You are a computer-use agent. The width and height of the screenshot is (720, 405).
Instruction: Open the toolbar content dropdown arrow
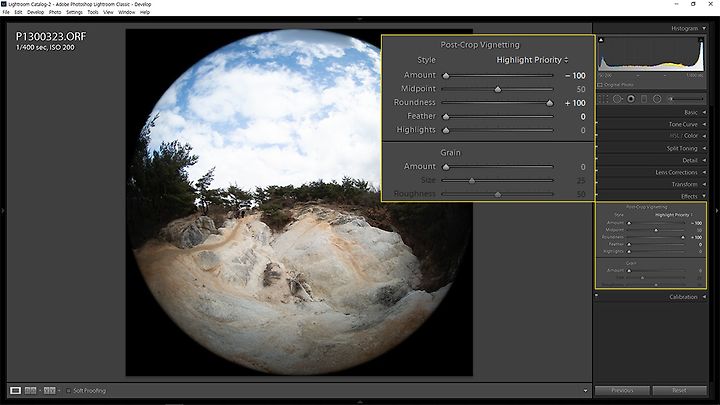coord(585,391)
